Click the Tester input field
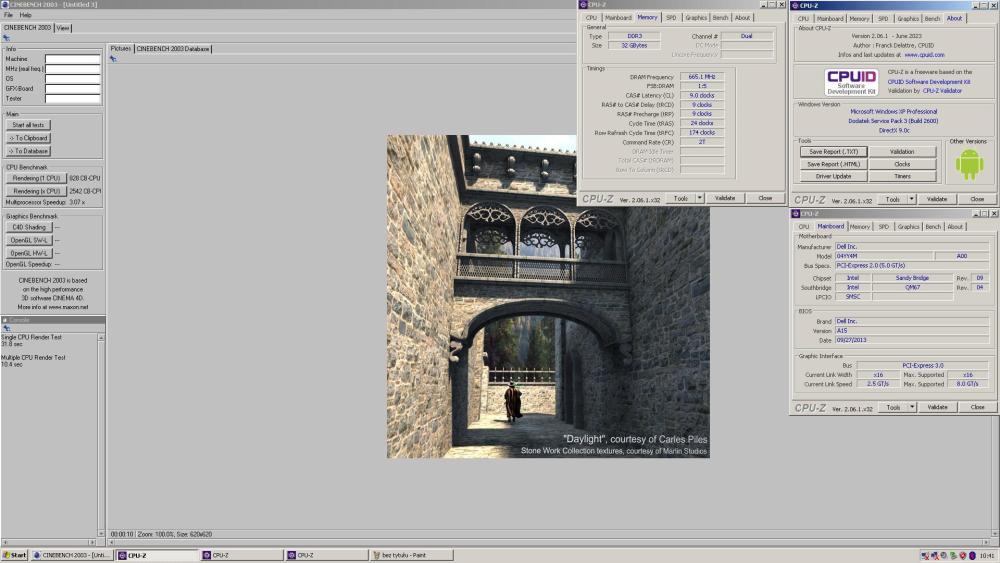Screen dimensions: 1000x563 tap(73, 98)
